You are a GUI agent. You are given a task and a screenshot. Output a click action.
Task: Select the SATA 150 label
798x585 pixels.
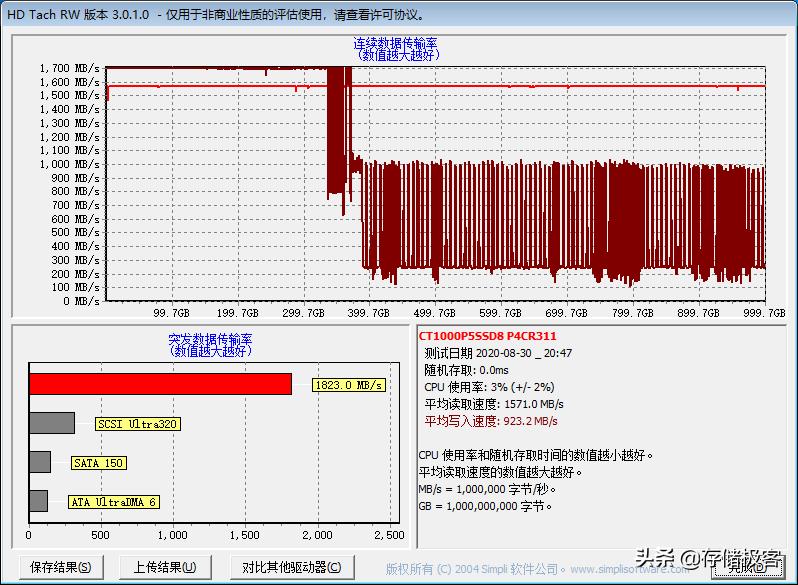point(98,463)
